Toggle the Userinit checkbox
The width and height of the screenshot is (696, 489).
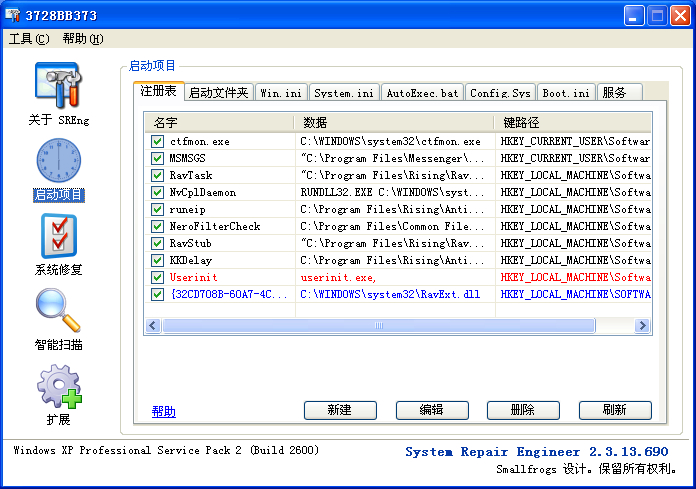157,277
